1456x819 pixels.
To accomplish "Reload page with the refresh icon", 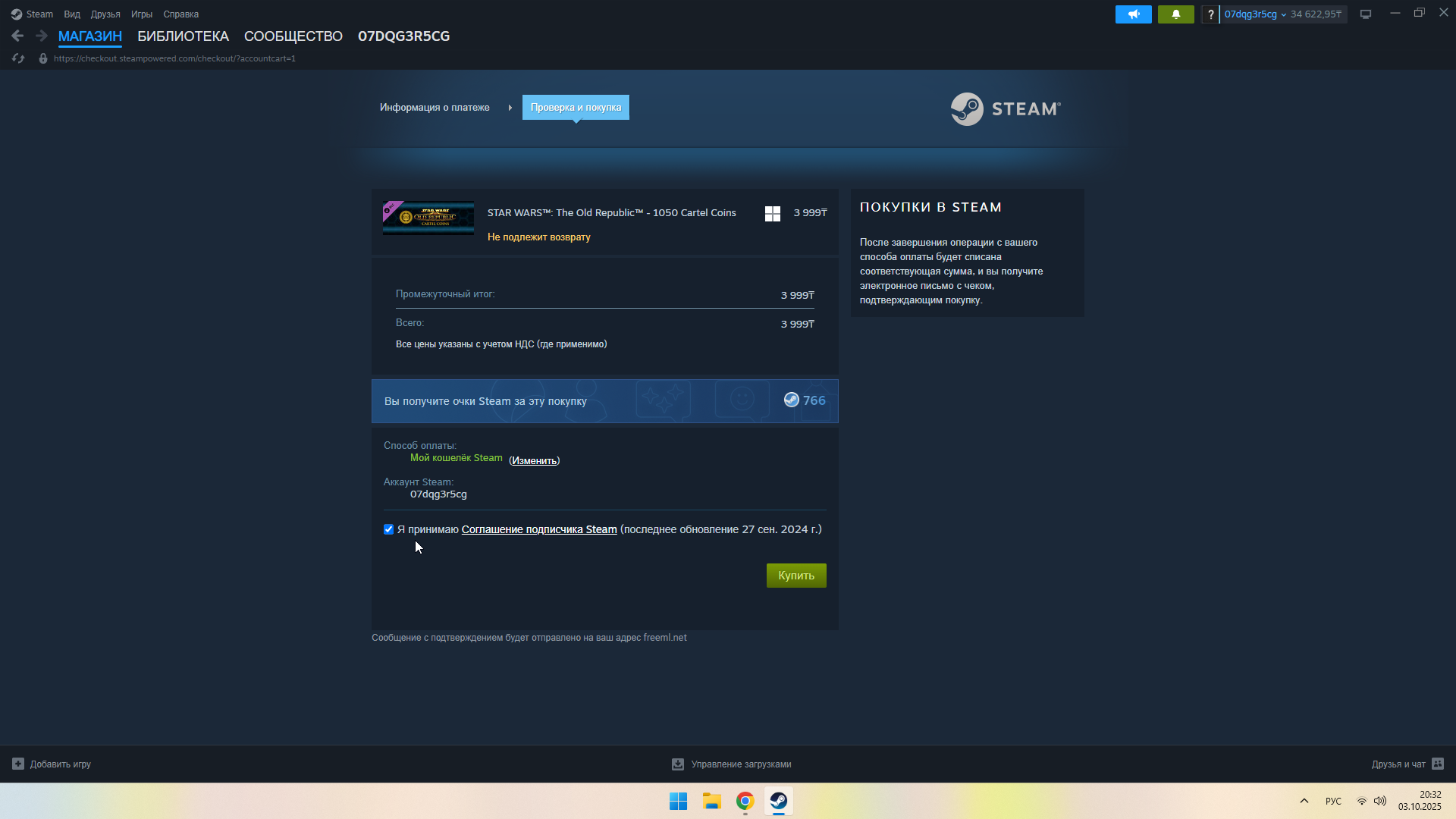I will [18, 58].
